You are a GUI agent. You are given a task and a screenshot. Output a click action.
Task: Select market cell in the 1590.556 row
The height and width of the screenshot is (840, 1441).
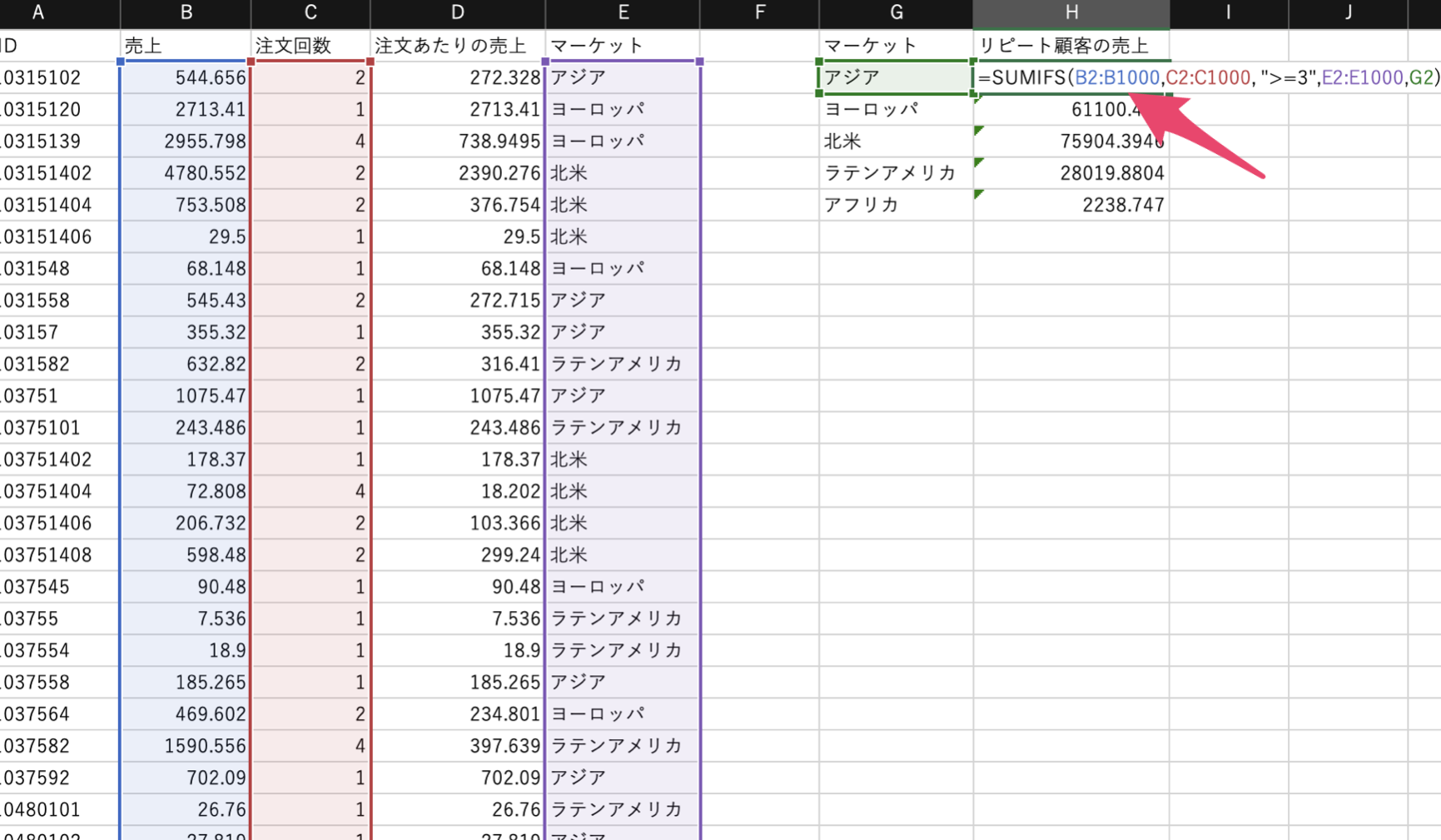[623, 745]
